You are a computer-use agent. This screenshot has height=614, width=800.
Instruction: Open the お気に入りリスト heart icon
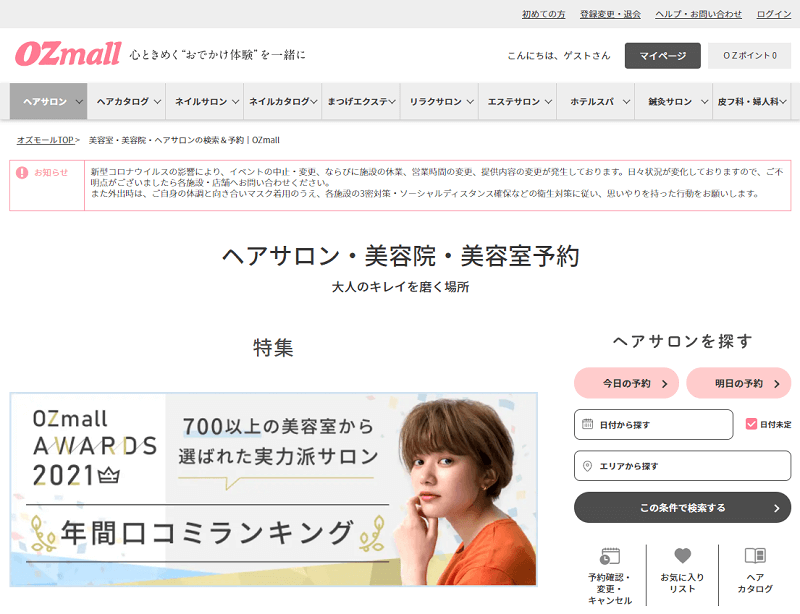tap(682, 555)
